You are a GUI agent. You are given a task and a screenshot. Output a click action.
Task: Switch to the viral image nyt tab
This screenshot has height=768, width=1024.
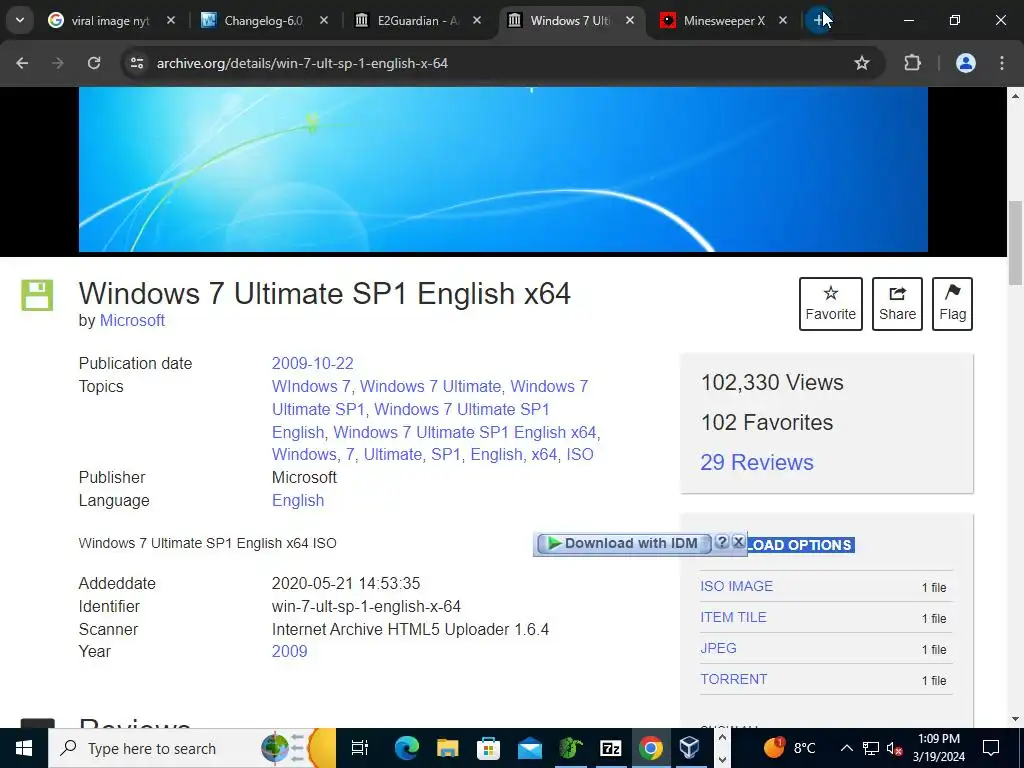[x=111, y=21]
